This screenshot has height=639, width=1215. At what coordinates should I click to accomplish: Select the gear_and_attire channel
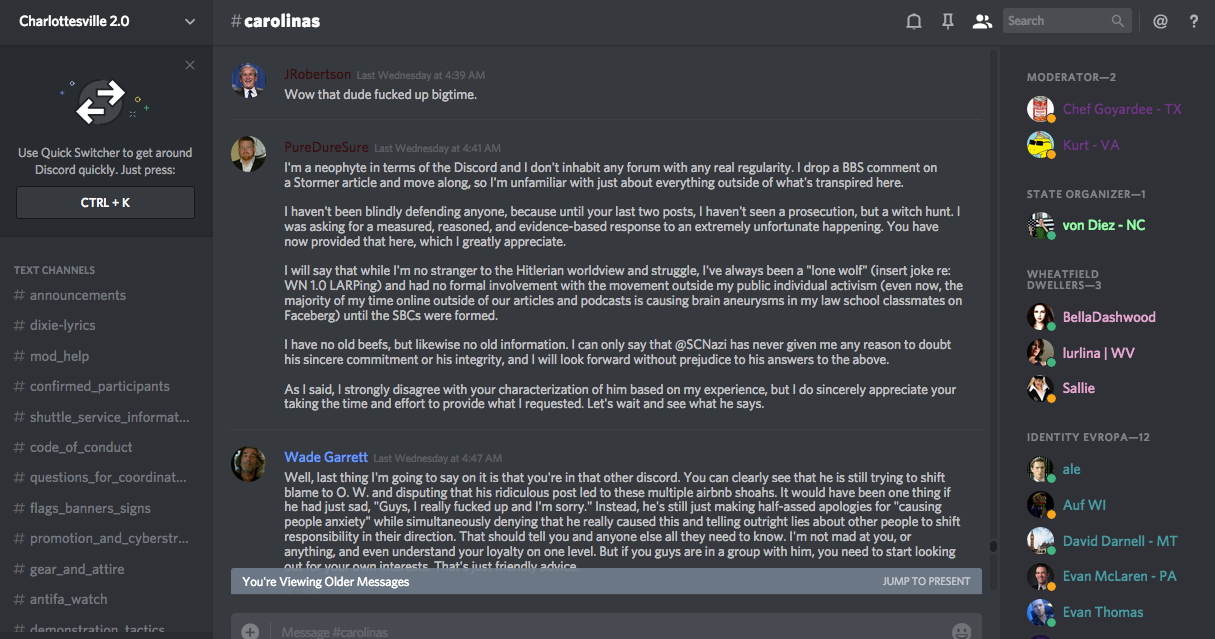tap(76, 569)
